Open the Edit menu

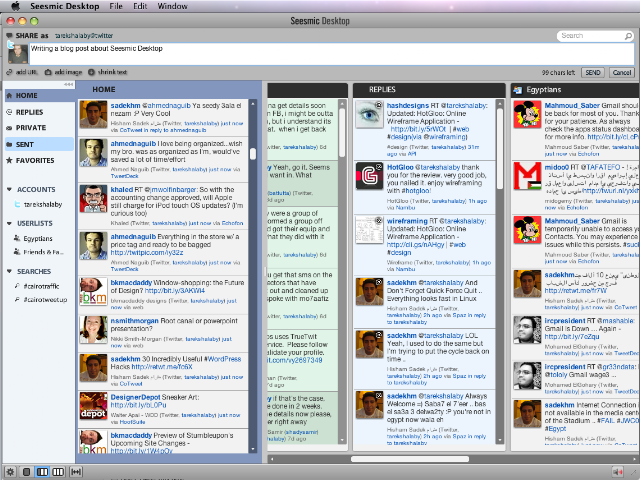(140, 6)
